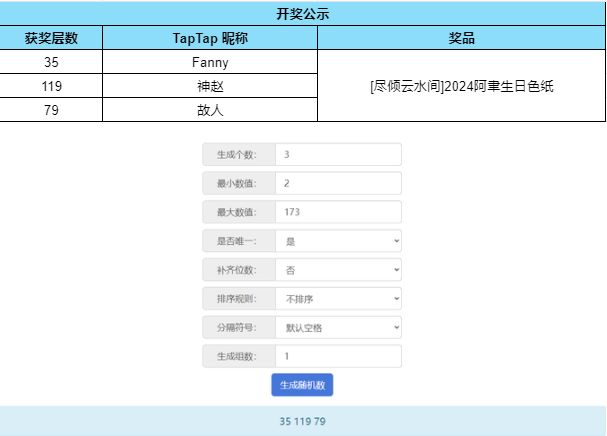The width and height of the screenshot is (607, 436).
Task: Open the 补齐位数 dropdown
Action: (338, 270)
